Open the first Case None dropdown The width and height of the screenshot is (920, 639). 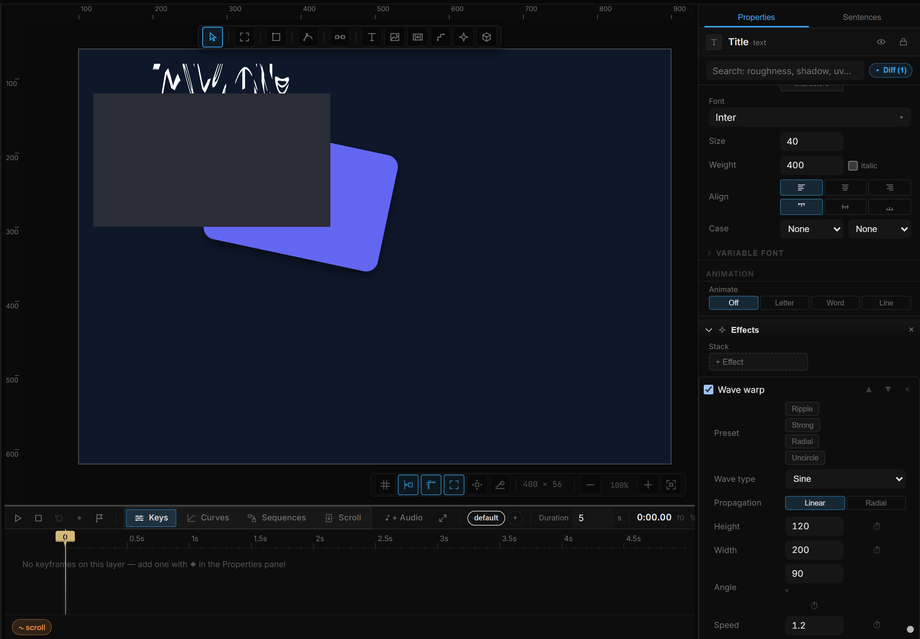pyautogui.click(x=812, y=229)
